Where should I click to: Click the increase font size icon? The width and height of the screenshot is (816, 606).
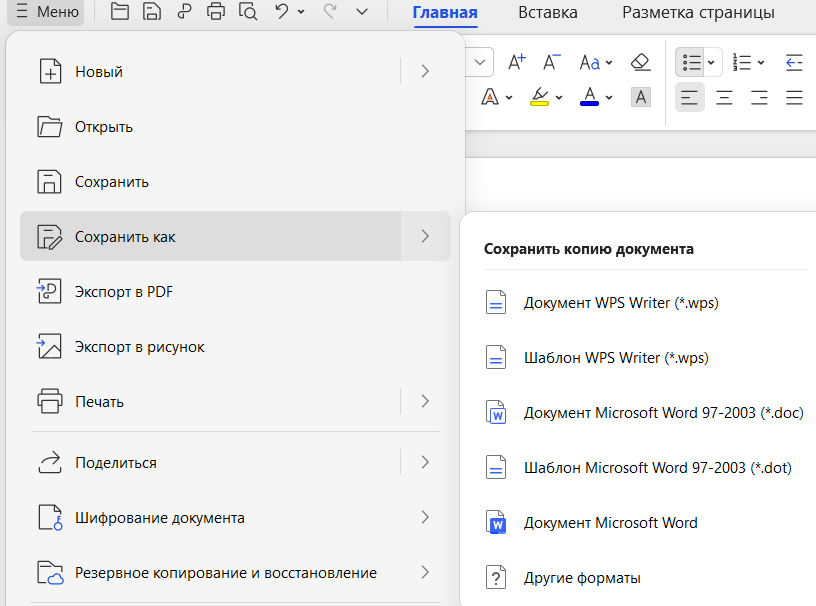point(516,62)
